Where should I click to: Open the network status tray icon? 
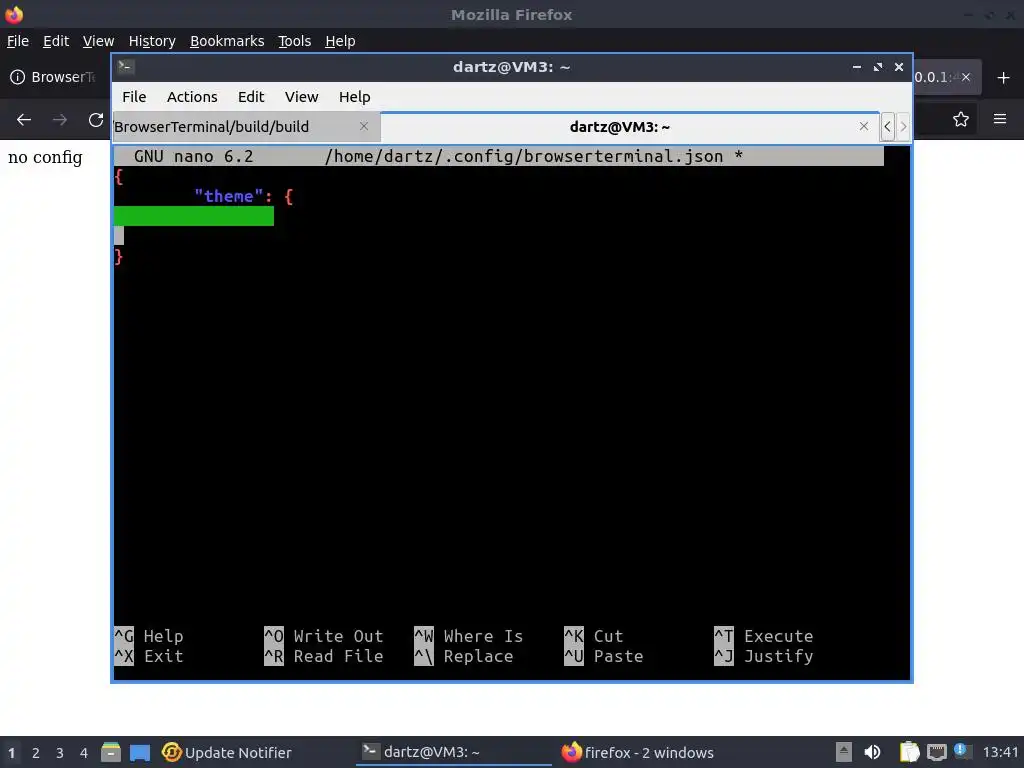tap(936, 752)
